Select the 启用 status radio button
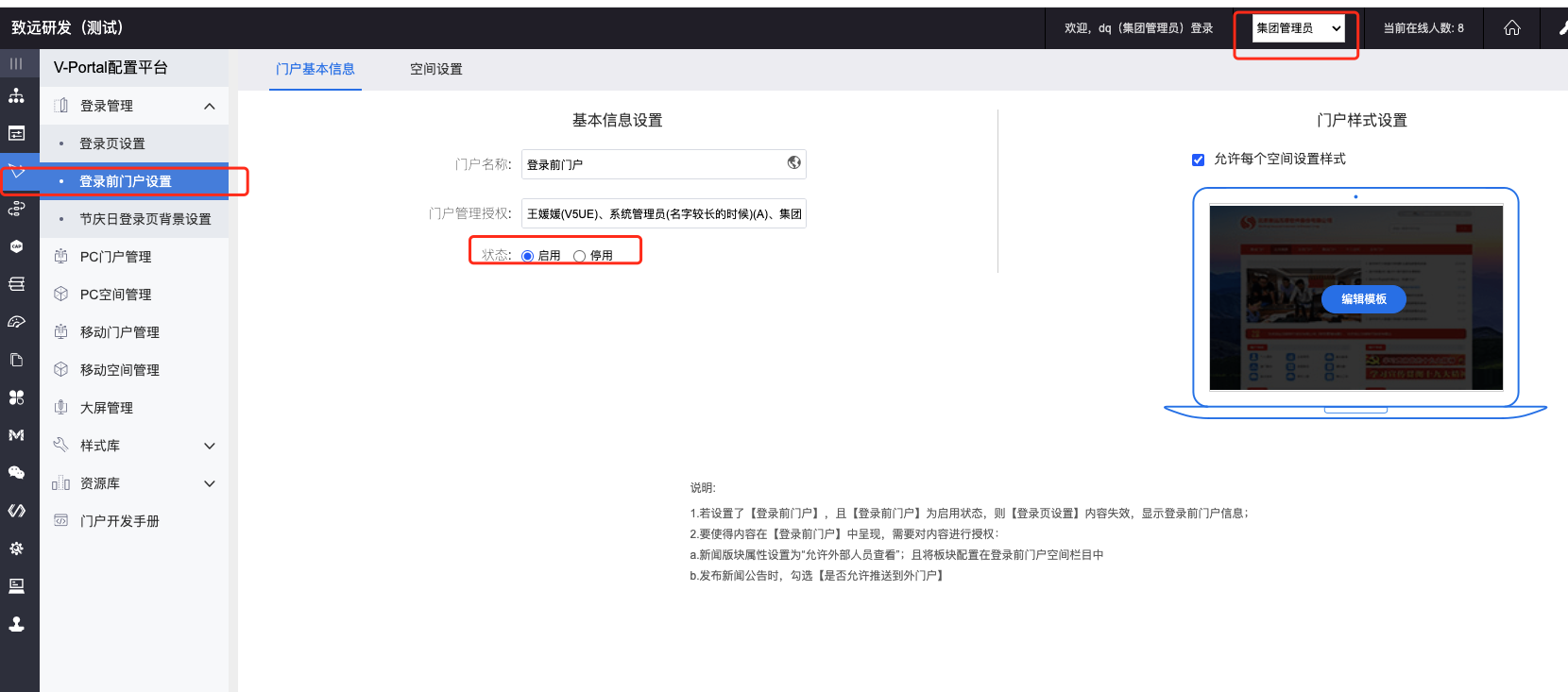This screenshot has width=1568, height=692. (x=528, y=256)
